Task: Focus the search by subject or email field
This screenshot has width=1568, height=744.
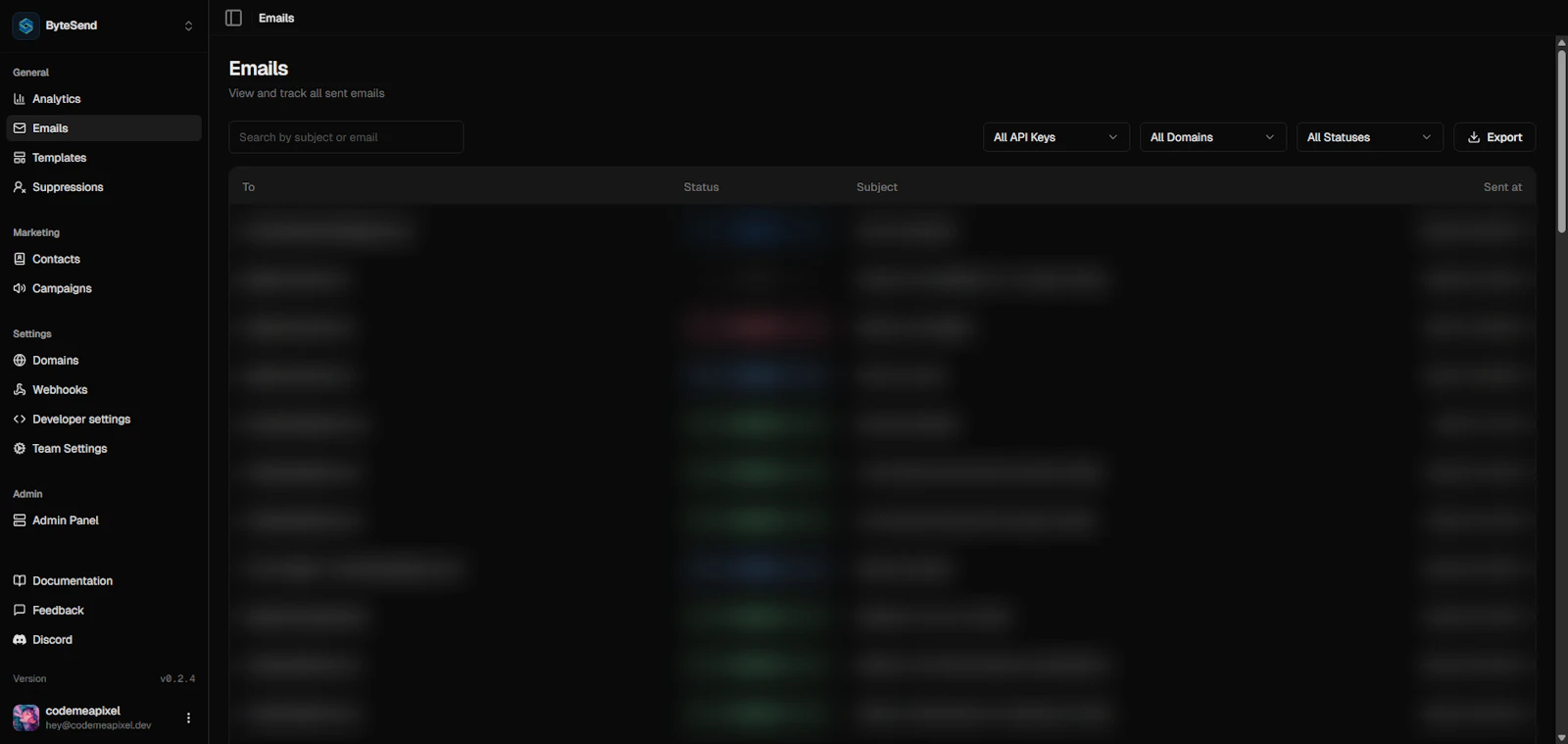Action: 346,137
